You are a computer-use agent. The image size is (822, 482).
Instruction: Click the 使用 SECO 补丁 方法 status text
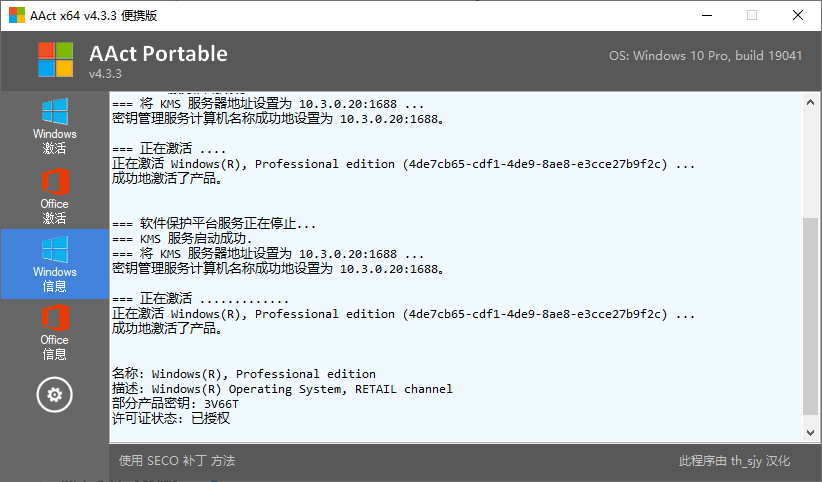pyautogui.click(x=177, y=461)
